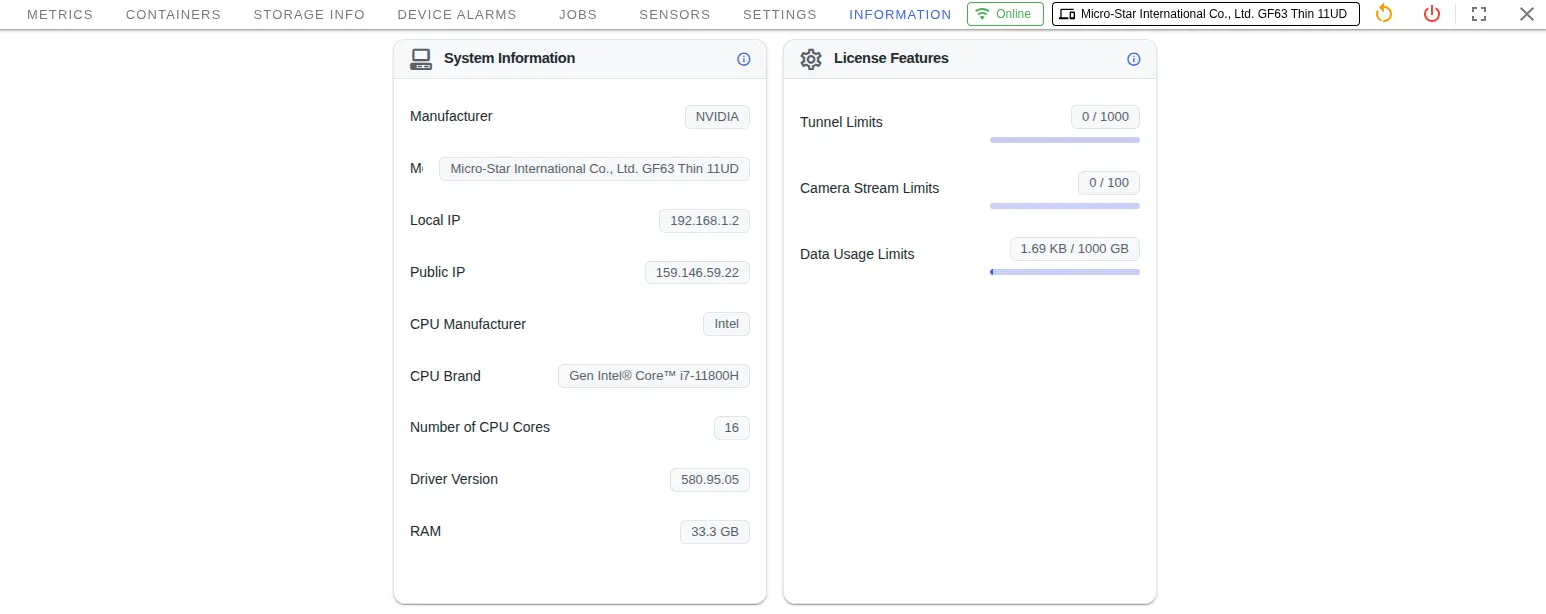This screenshot has height=614, width=1546.
Task: Click the Data Usage Limits progress bar
Action: tap(1064, 272)
